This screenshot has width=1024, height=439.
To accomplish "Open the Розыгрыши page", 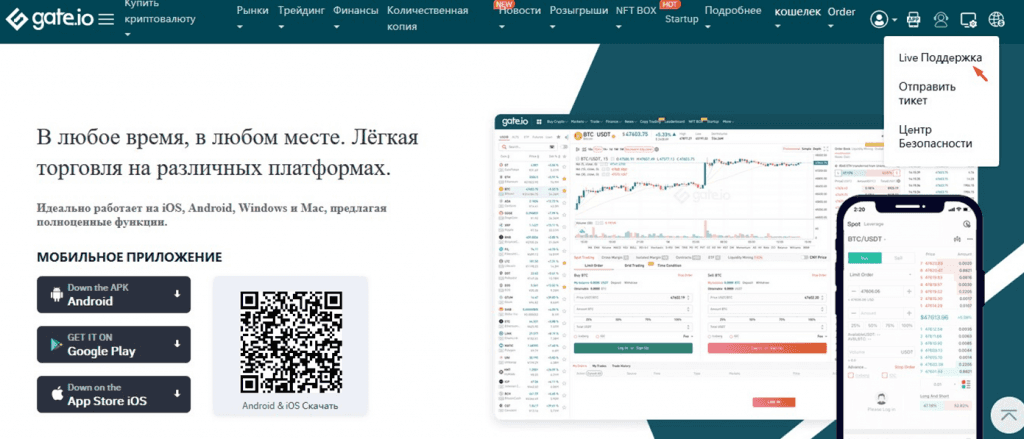I will 579,11.
